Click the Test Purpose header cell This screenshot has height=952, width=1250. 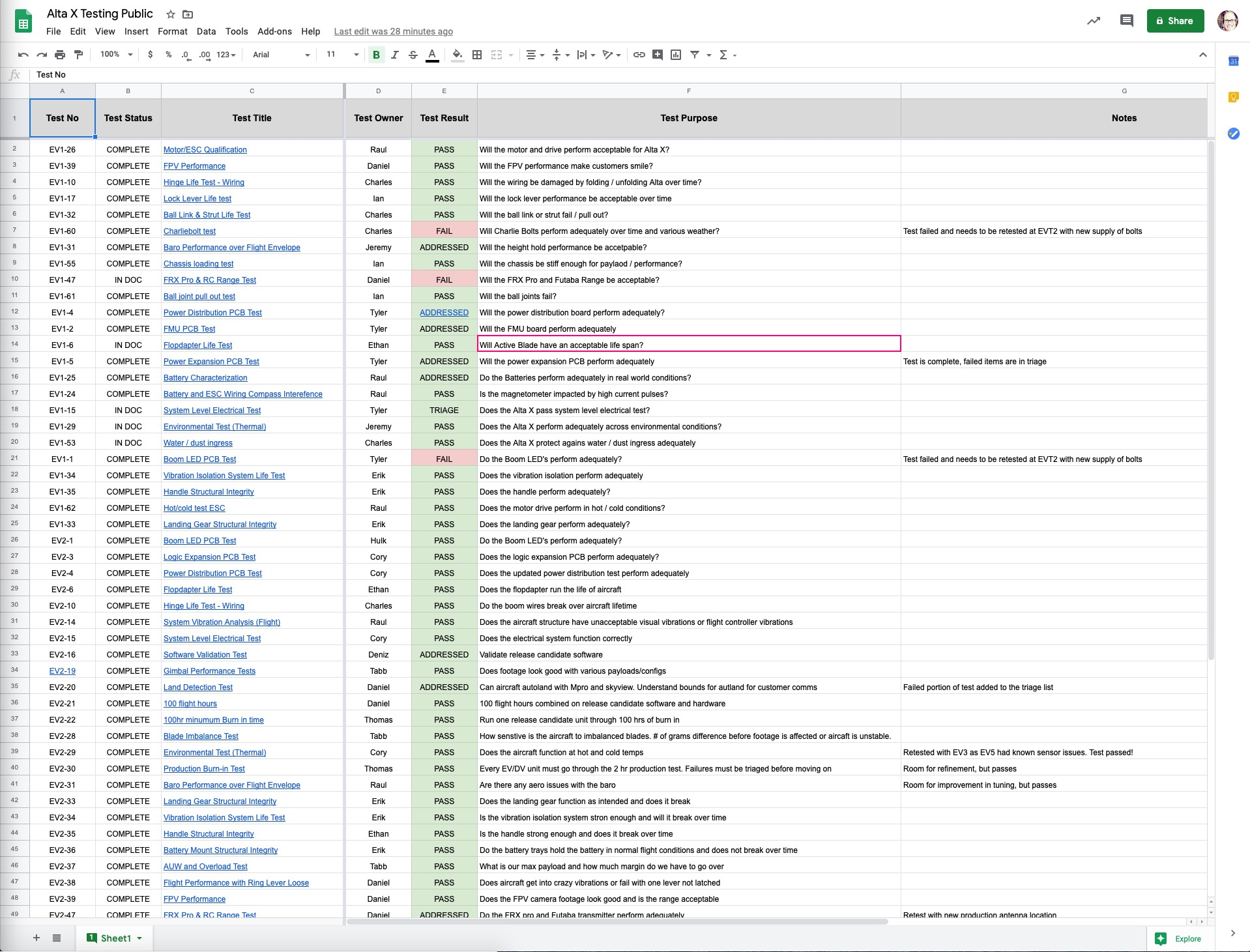(688, 118)
